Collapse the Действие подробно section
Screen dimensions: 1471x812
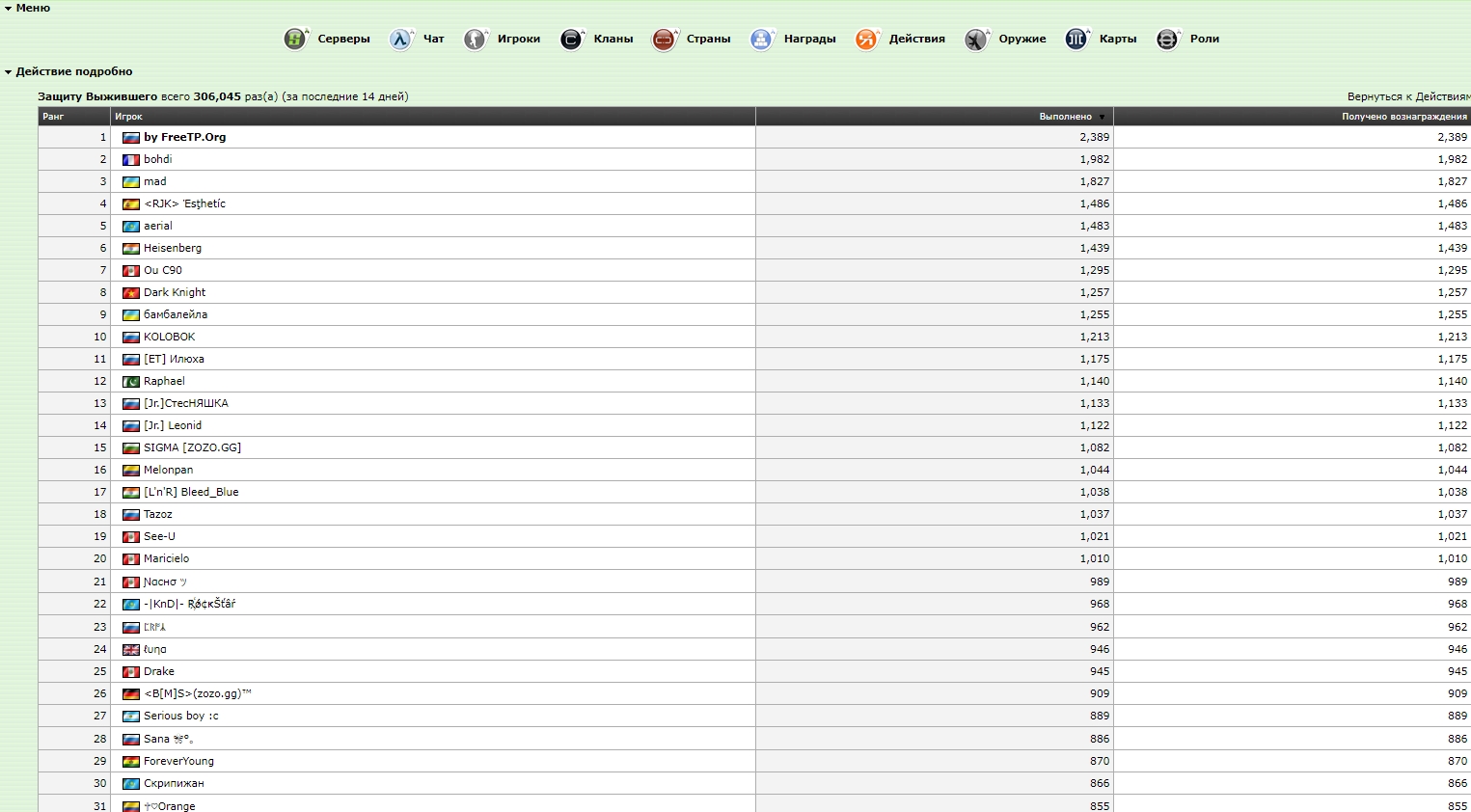(x=9, y=72)
